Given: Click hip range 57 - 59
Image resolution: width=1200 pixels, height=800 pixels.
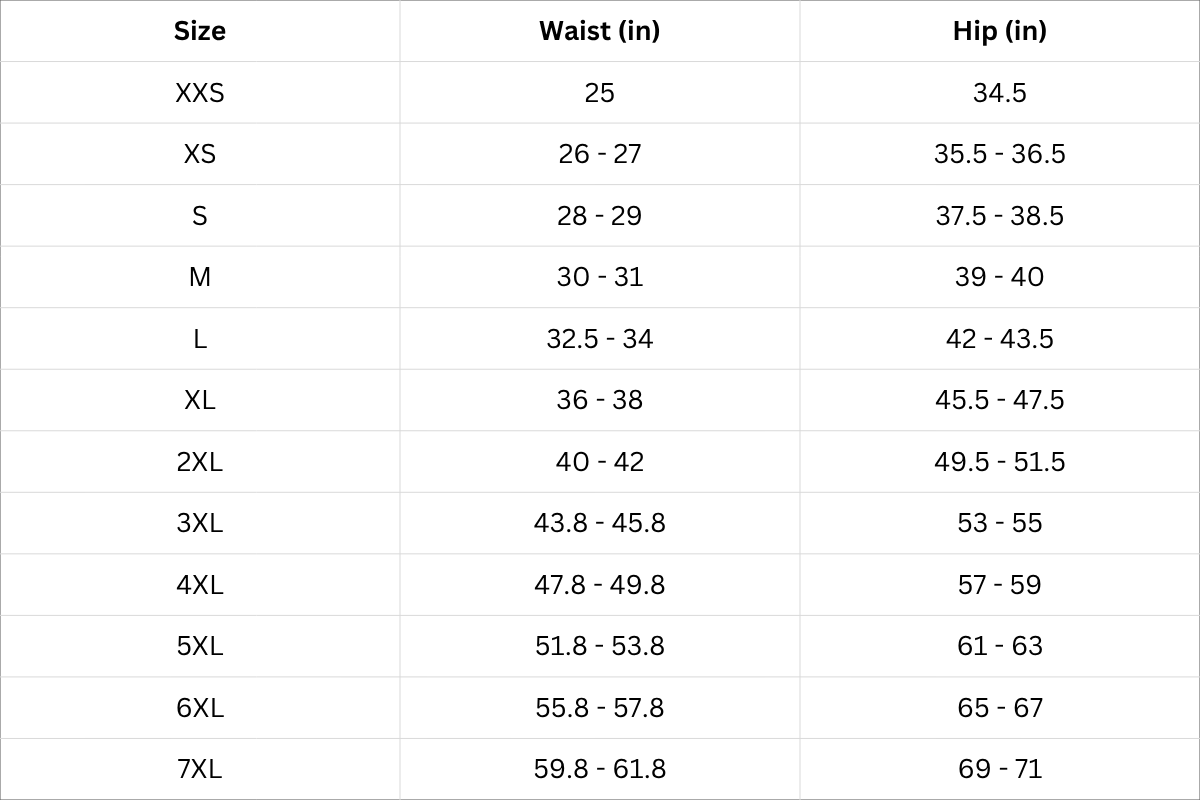Looking at the screenshot, I should (x=1000, y=585).
